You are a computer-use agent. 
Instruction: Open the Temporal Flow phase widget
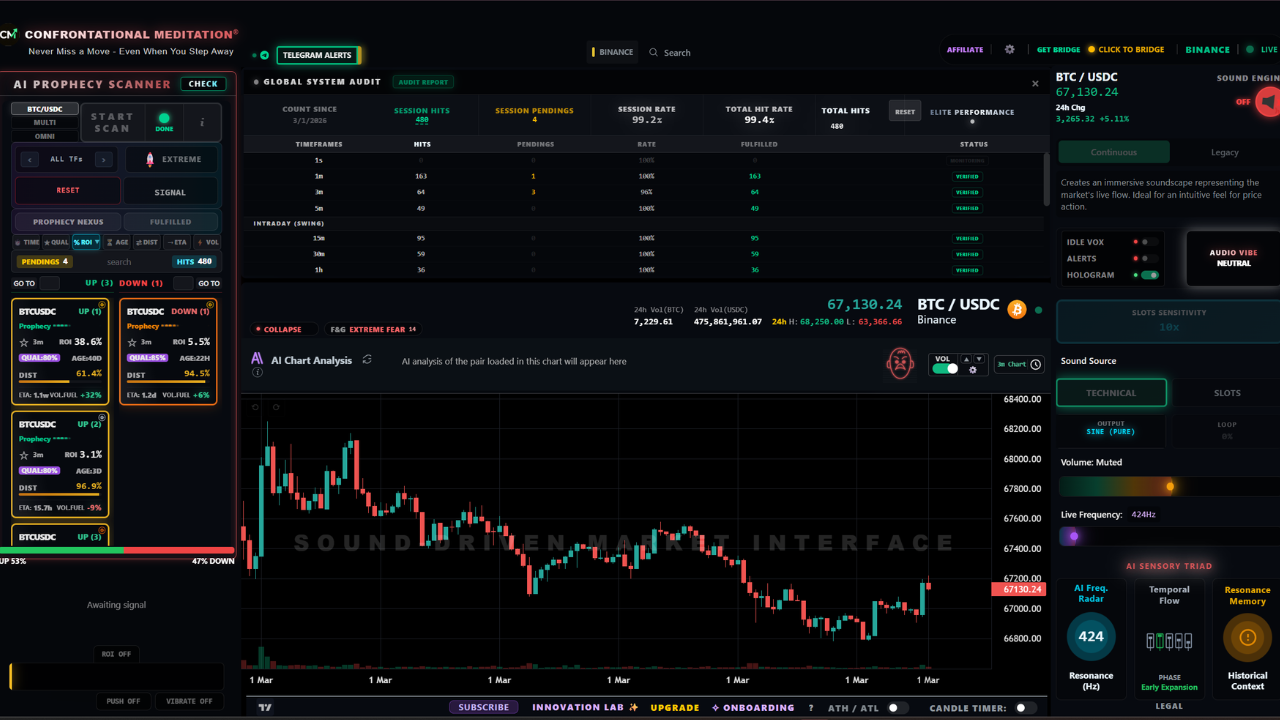point(1169,641)
